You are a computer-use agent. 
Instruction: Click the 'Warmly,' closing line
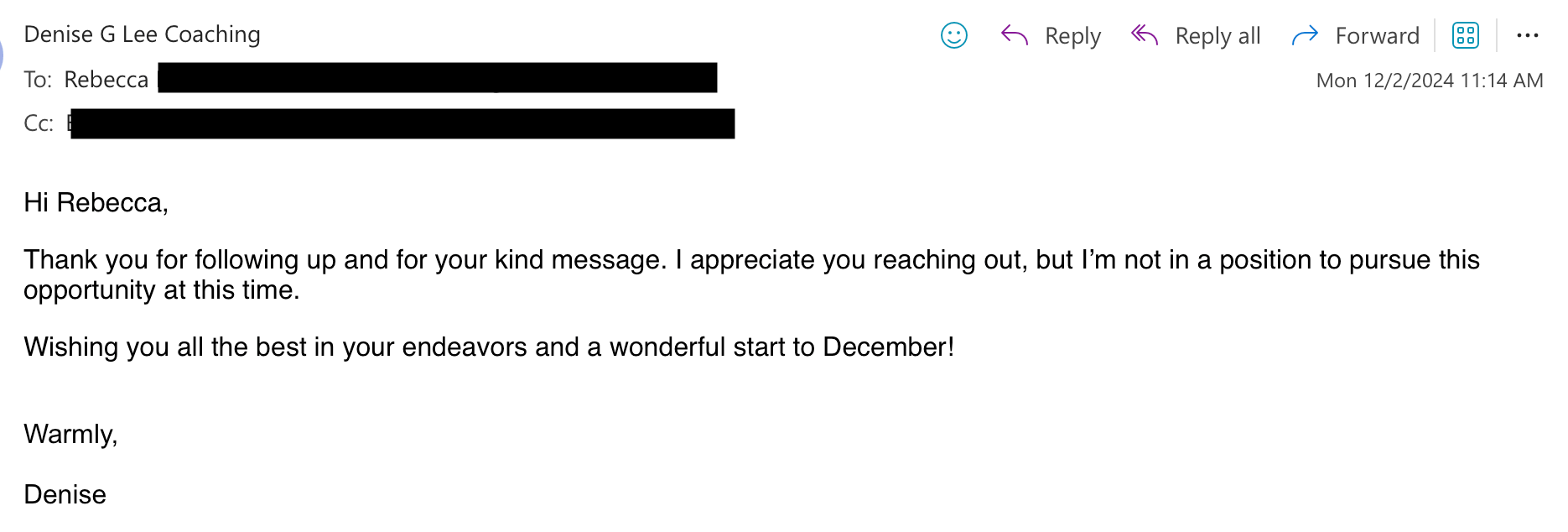(x=71, y=435)
